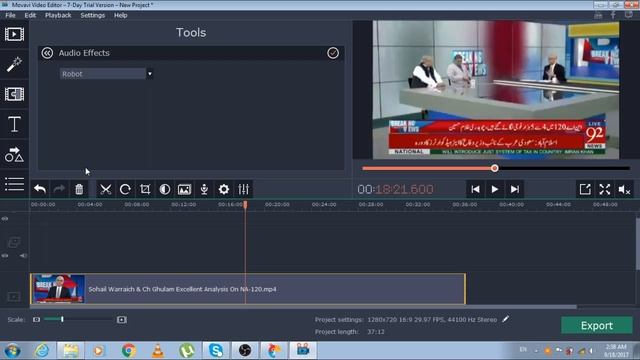
Task: Edit project settings with pencil icon
Action: tap(506, 319)
